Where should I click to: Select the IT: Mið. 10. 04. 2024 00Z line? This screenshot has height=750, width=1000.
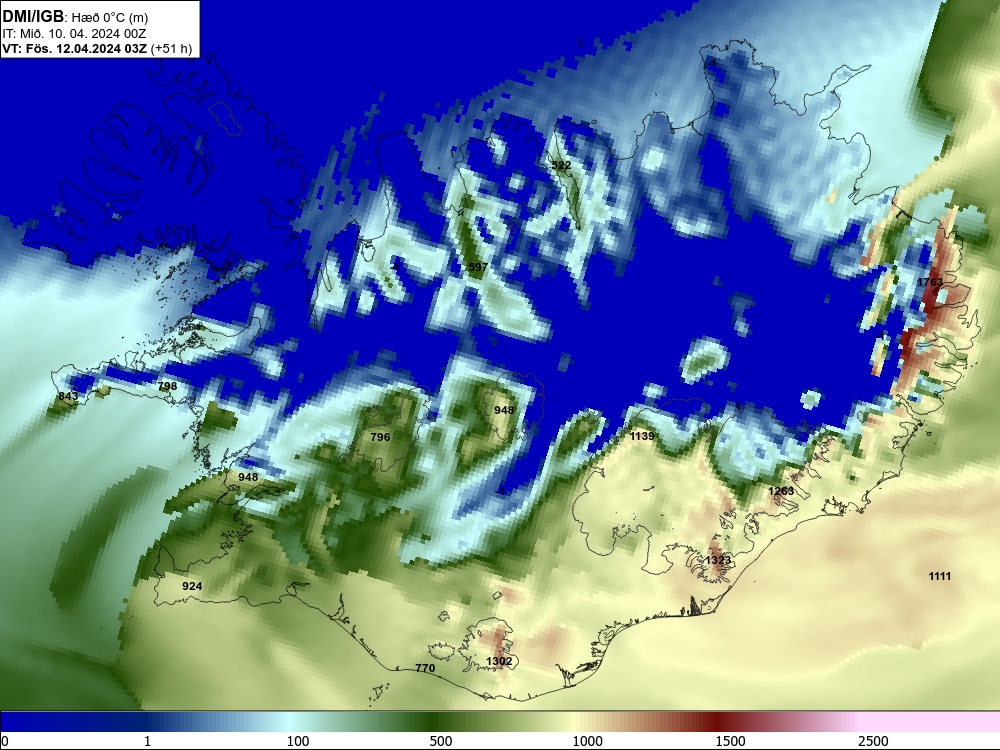point(75,33)
